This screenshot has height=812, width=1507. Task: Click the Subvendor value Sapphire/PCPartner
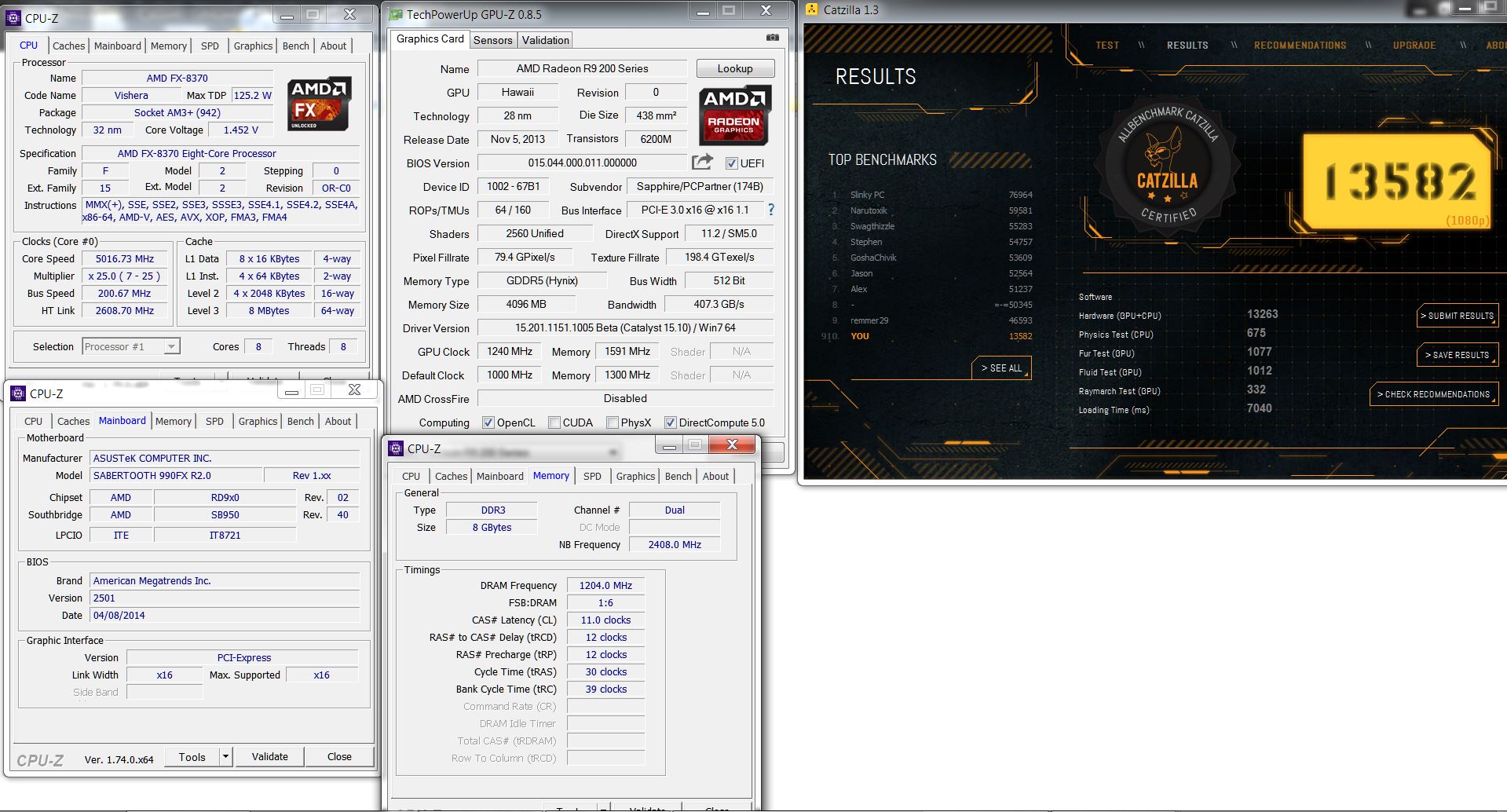700,186
